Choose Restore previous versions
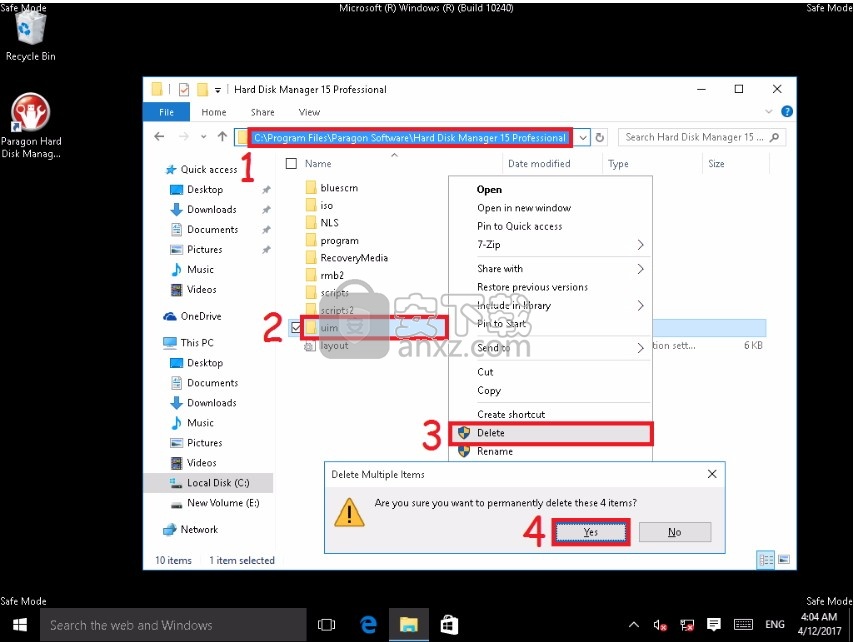Viewport: 854px width, 642px height. 550,287
